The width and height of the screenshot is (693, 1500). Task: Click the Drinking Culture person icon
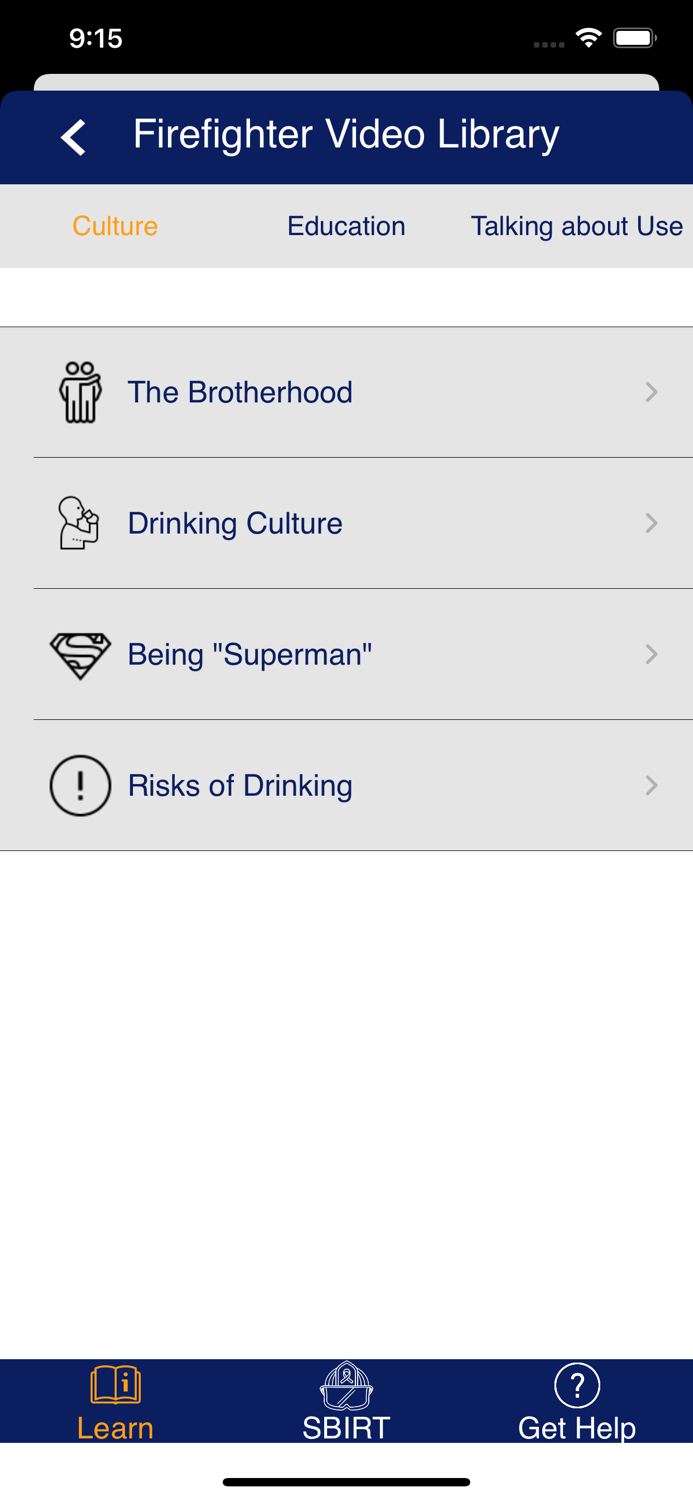80,522
